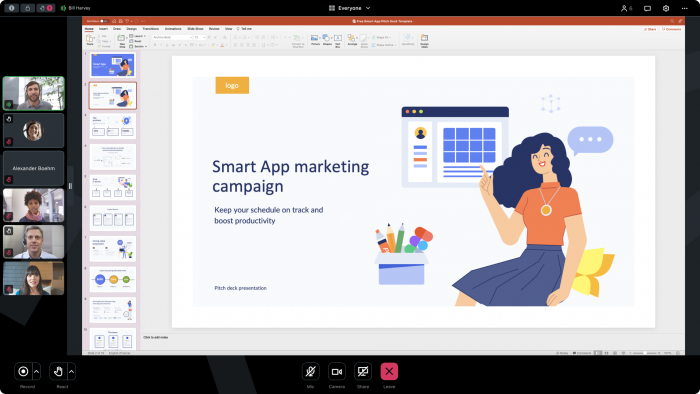Click the meeting info icon in top bar
This screenshot has width=700, height=394.
12,8
